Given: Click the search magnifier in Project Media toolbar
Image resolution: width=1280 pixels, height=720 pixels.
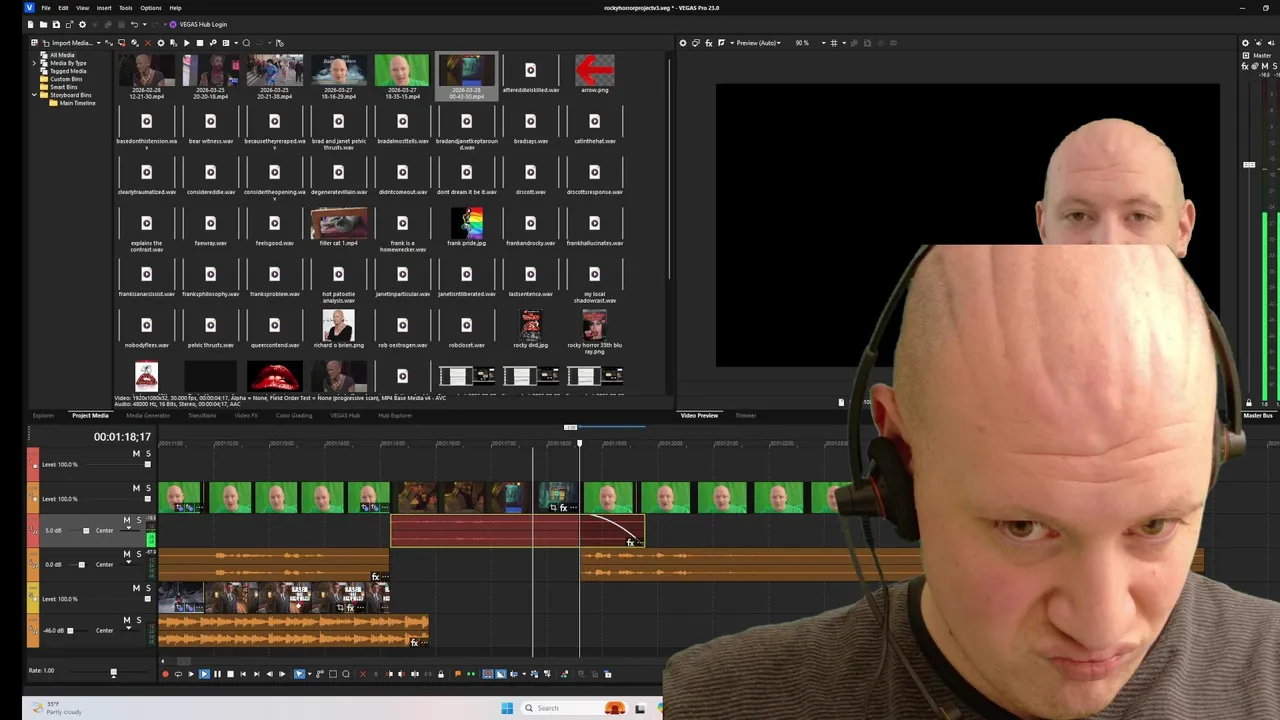Looking at the screenshot, I should coord(246,43).
